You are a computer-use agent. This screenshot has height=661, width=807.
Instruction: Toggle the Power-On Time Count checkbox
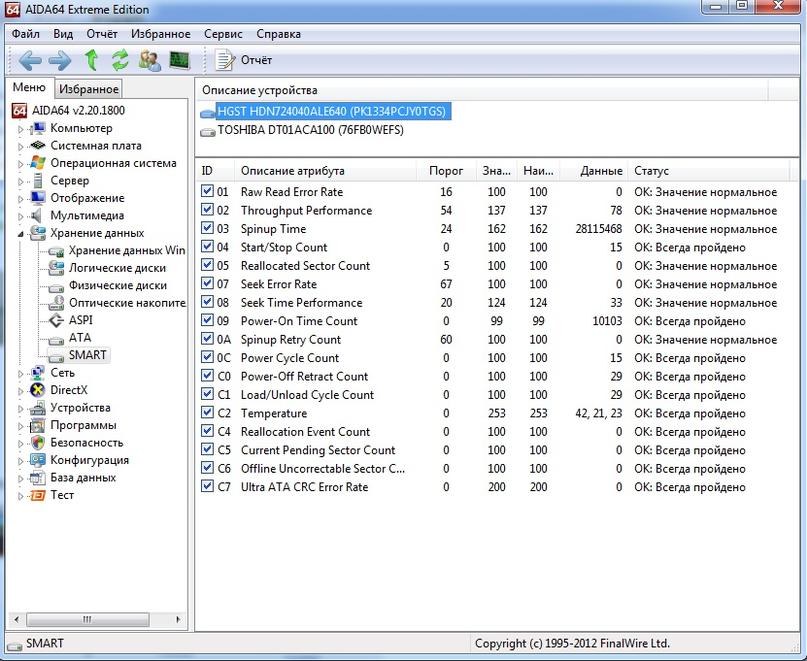click(x=207, y=320)
